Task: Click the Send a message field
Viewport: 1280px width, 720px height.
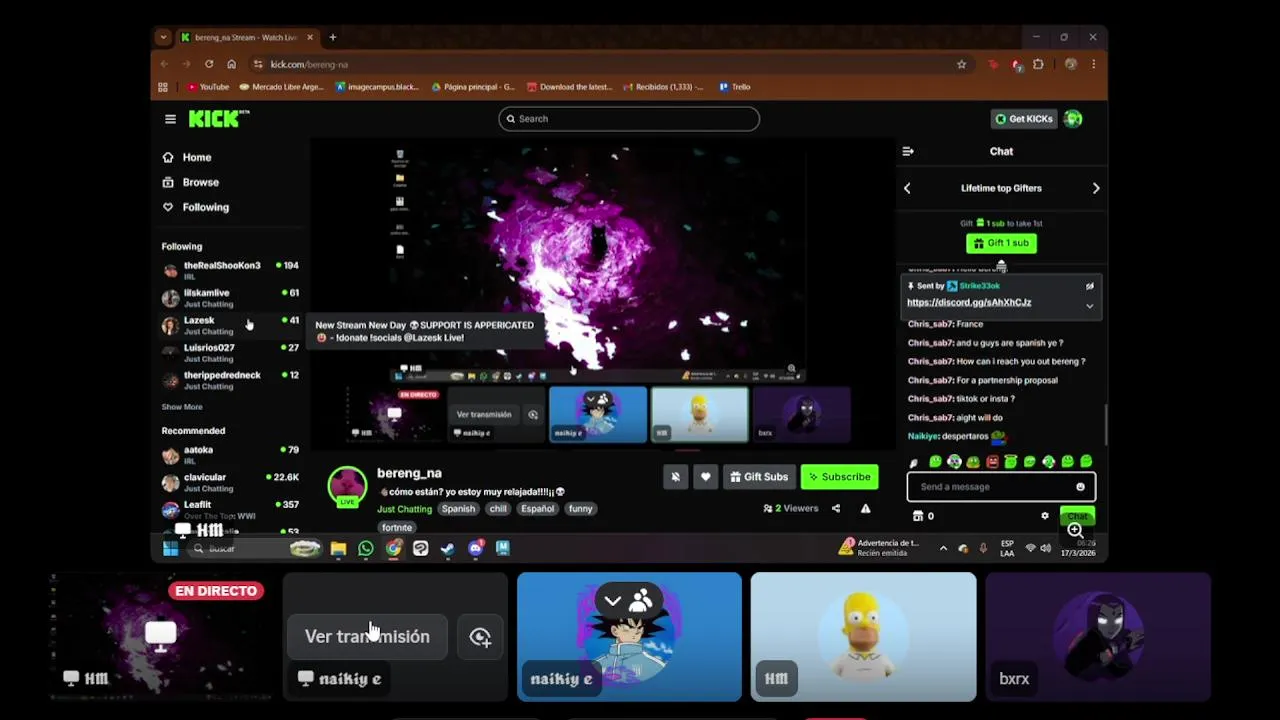Action: tap(1001, 487)
